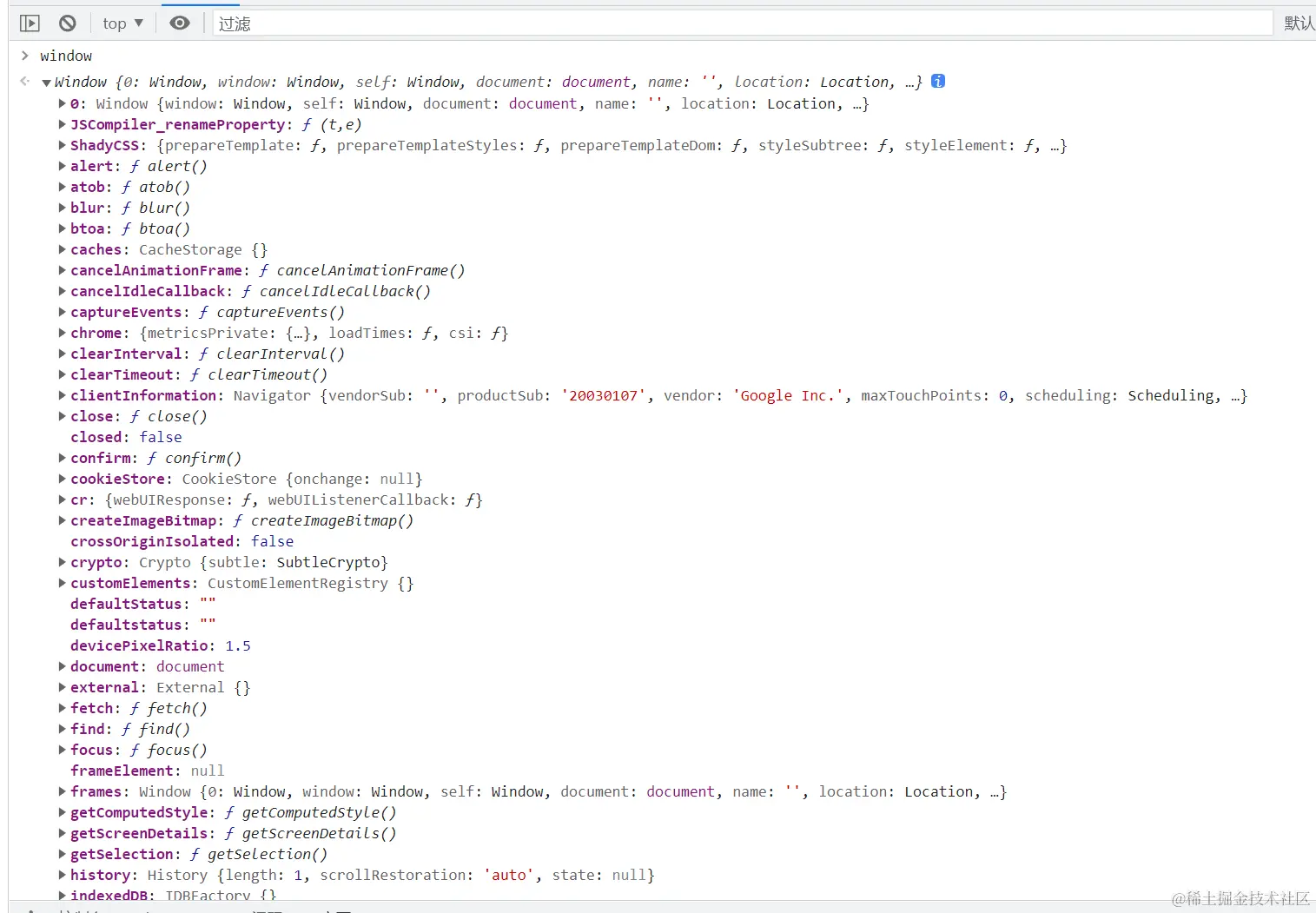The height and width of the screenshot is (913, 1316).
Task: Expand the caches CacheStorage entry
Action: coord(63,249)
